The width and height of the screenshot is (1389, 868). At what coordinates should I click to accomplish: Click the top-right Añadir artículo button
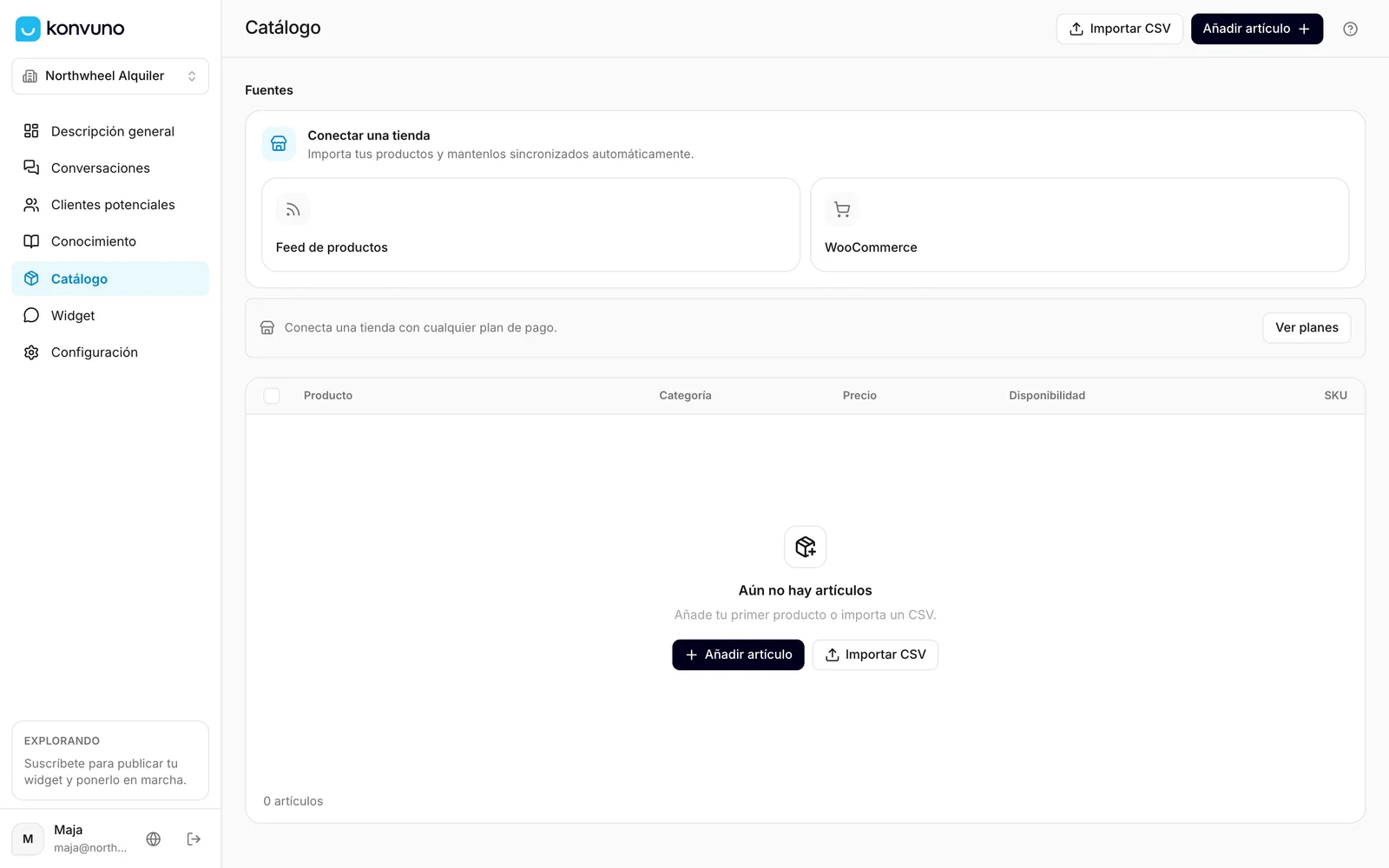click(1256, 29)
